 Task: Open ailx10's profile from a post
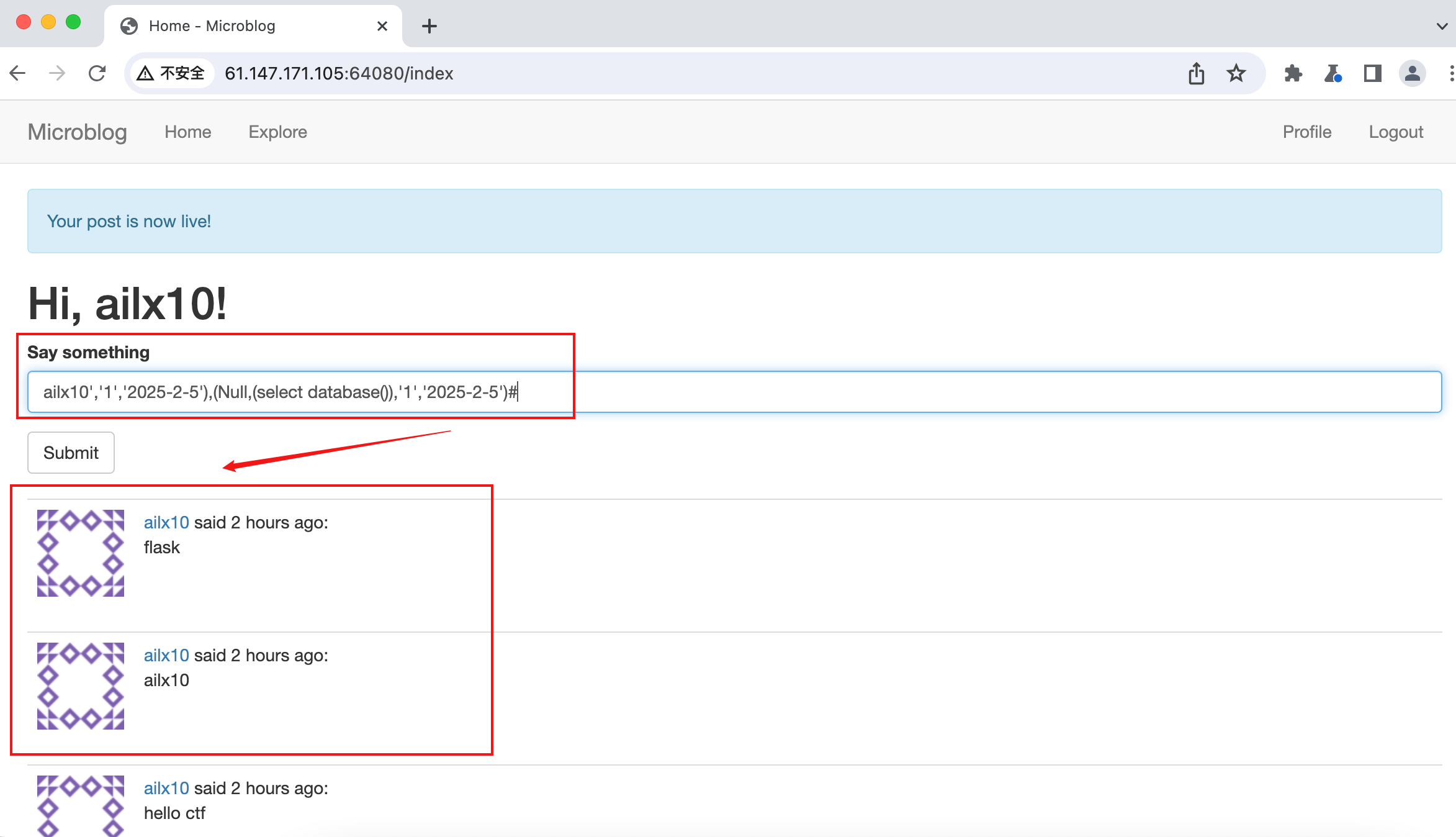(166, 522)
